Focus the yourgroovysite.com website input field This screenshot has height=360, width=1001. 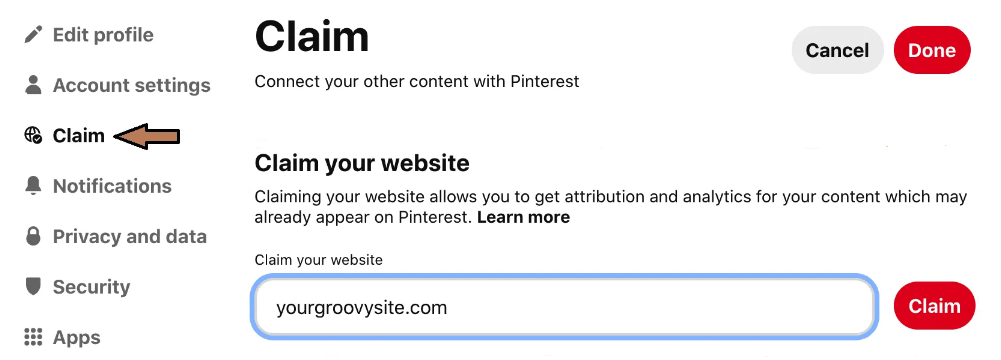pos(564,307)
